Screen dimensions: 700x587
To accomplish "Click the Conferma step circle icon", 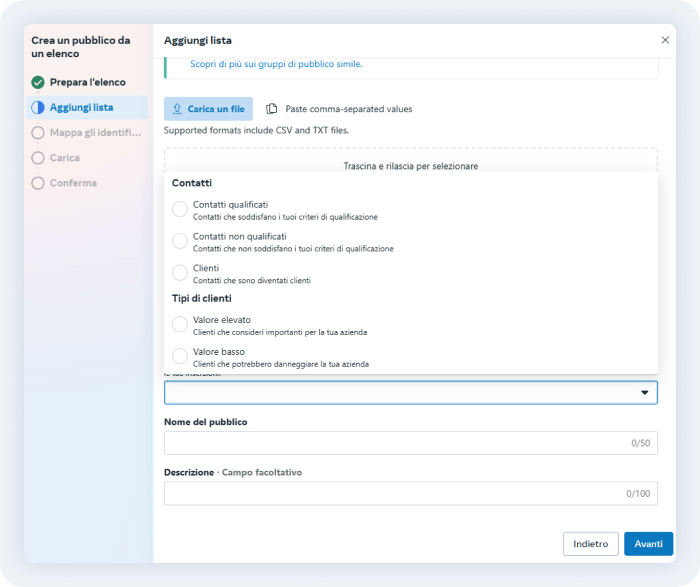I will click(x=38, y=183).
